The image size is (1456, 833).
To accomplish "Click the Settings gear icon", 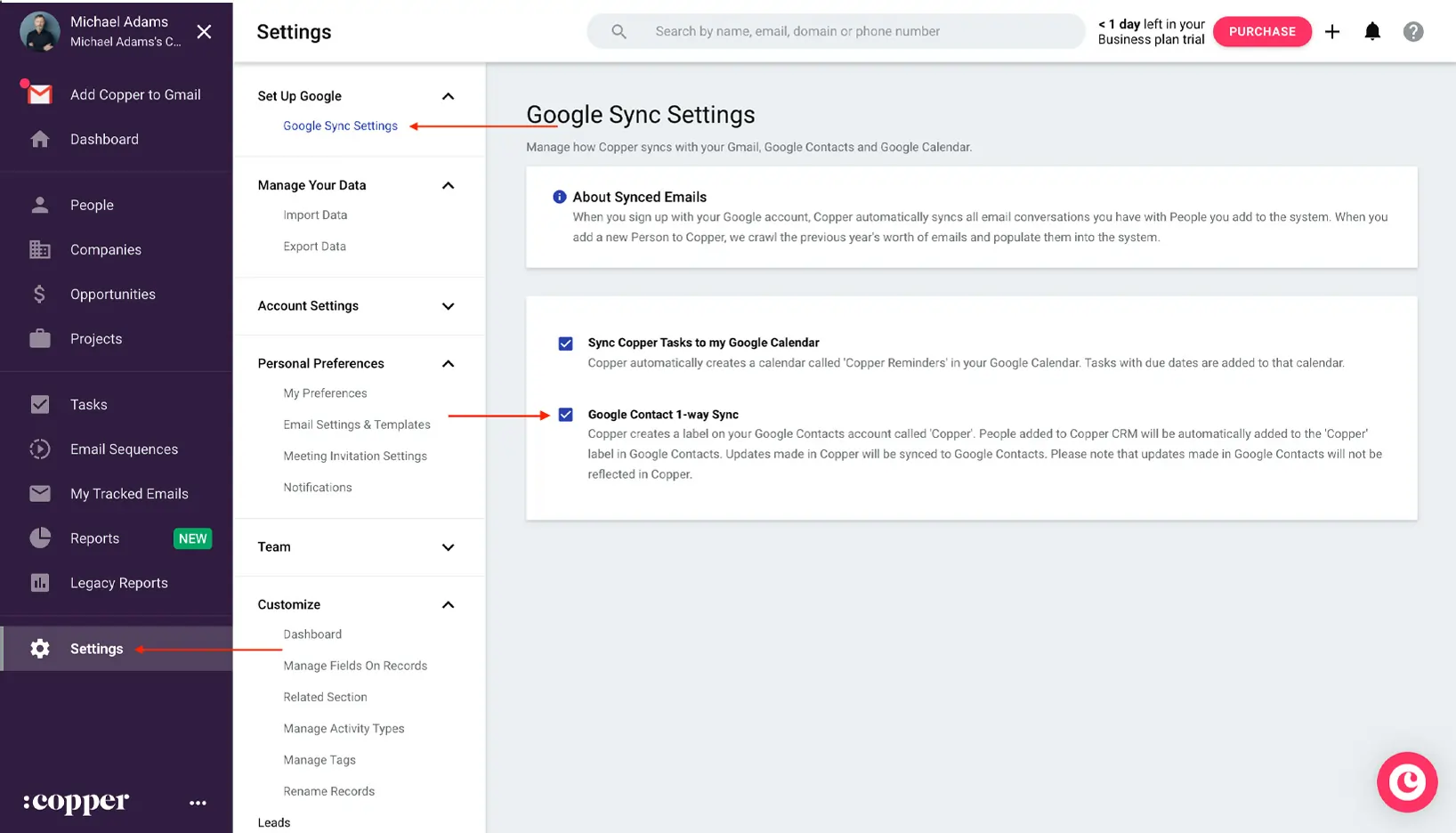I will (39, 649).
